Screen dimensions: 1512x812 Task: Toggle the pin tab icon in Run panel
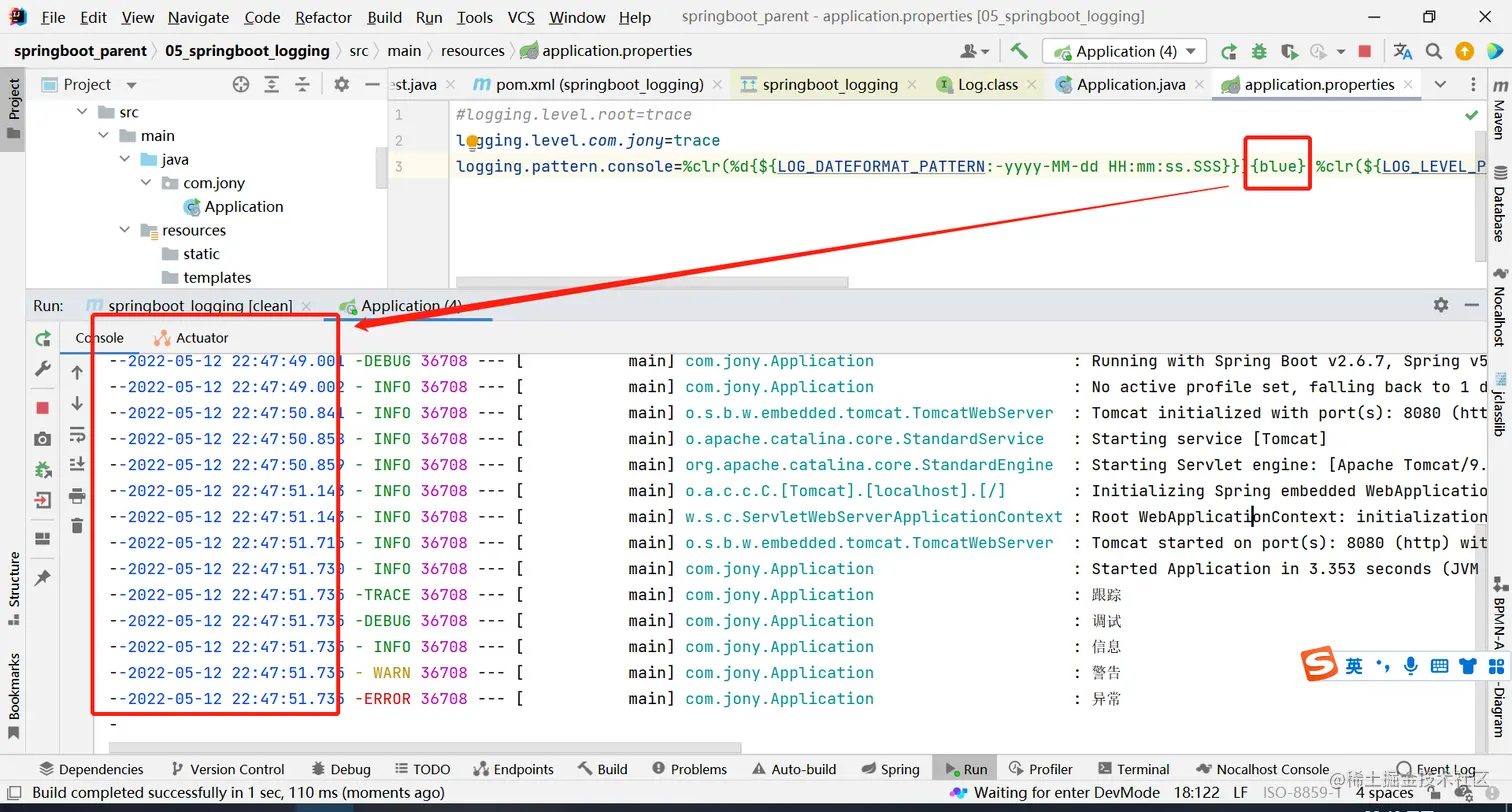(43, 578)
